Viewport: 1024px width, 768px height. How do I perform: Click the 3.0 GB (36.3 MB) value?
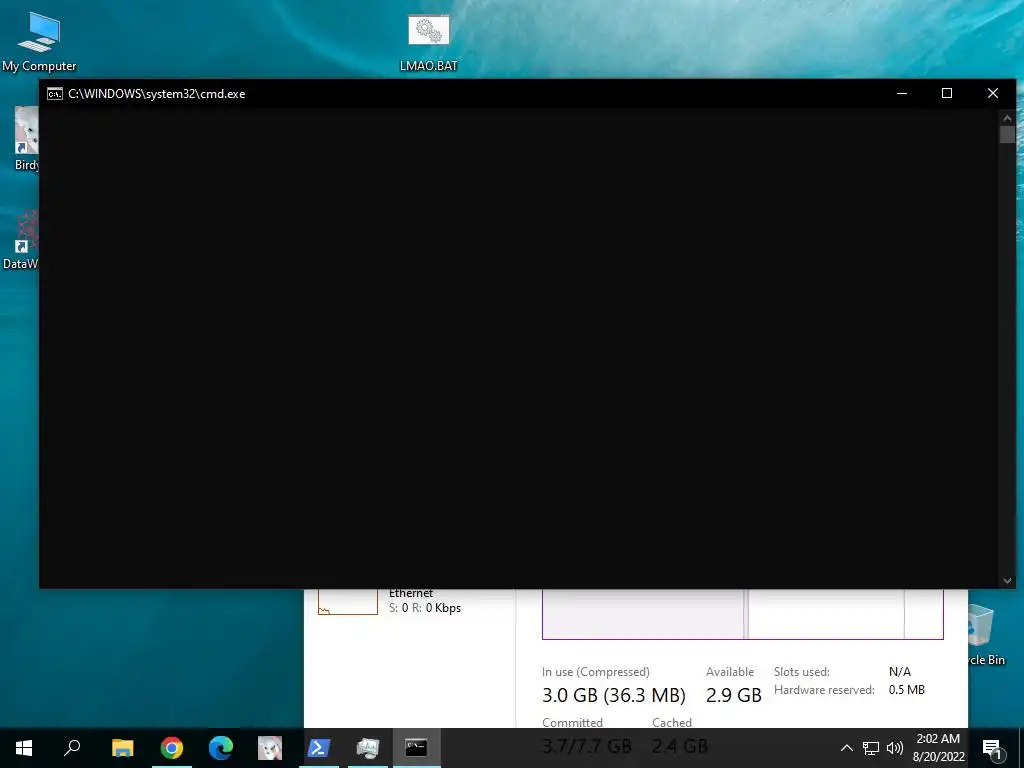[x=614, y=695]
